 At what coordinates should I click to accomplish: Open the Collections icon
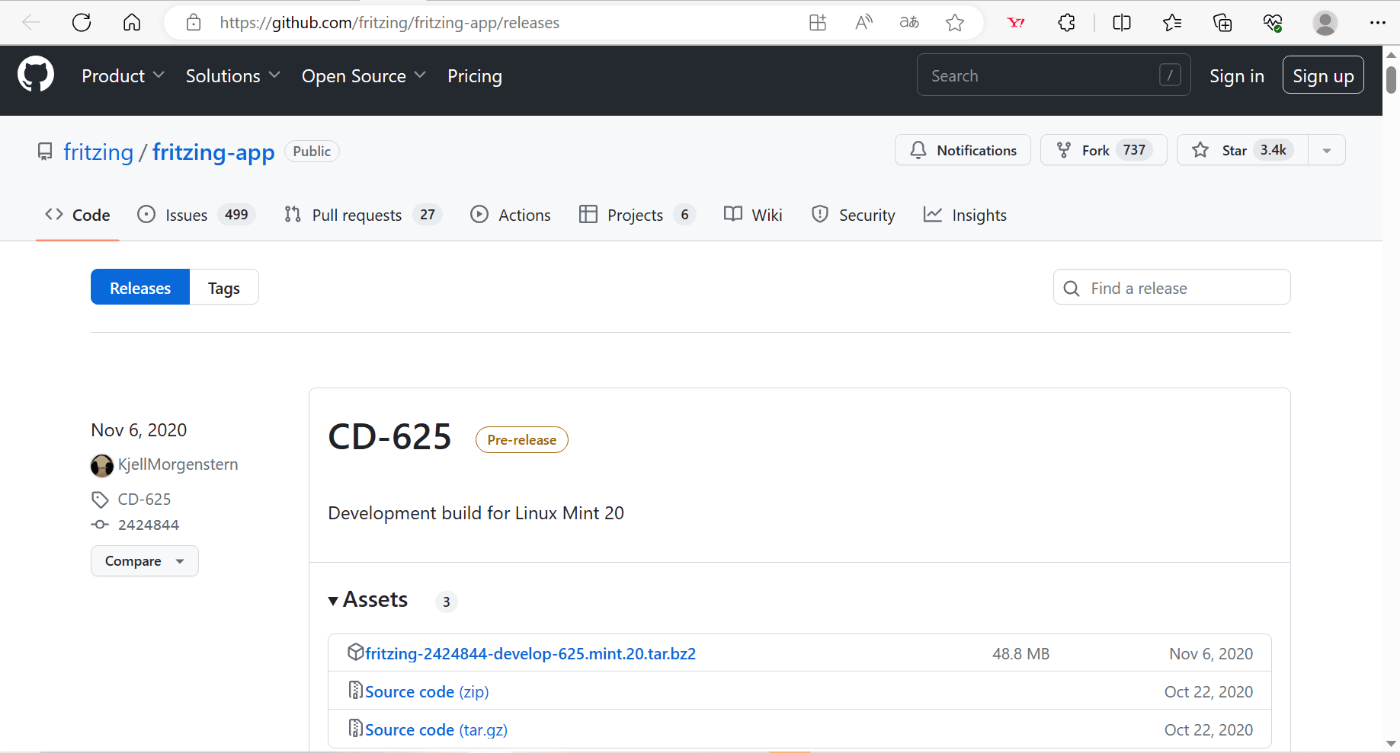coord(1222,22)
